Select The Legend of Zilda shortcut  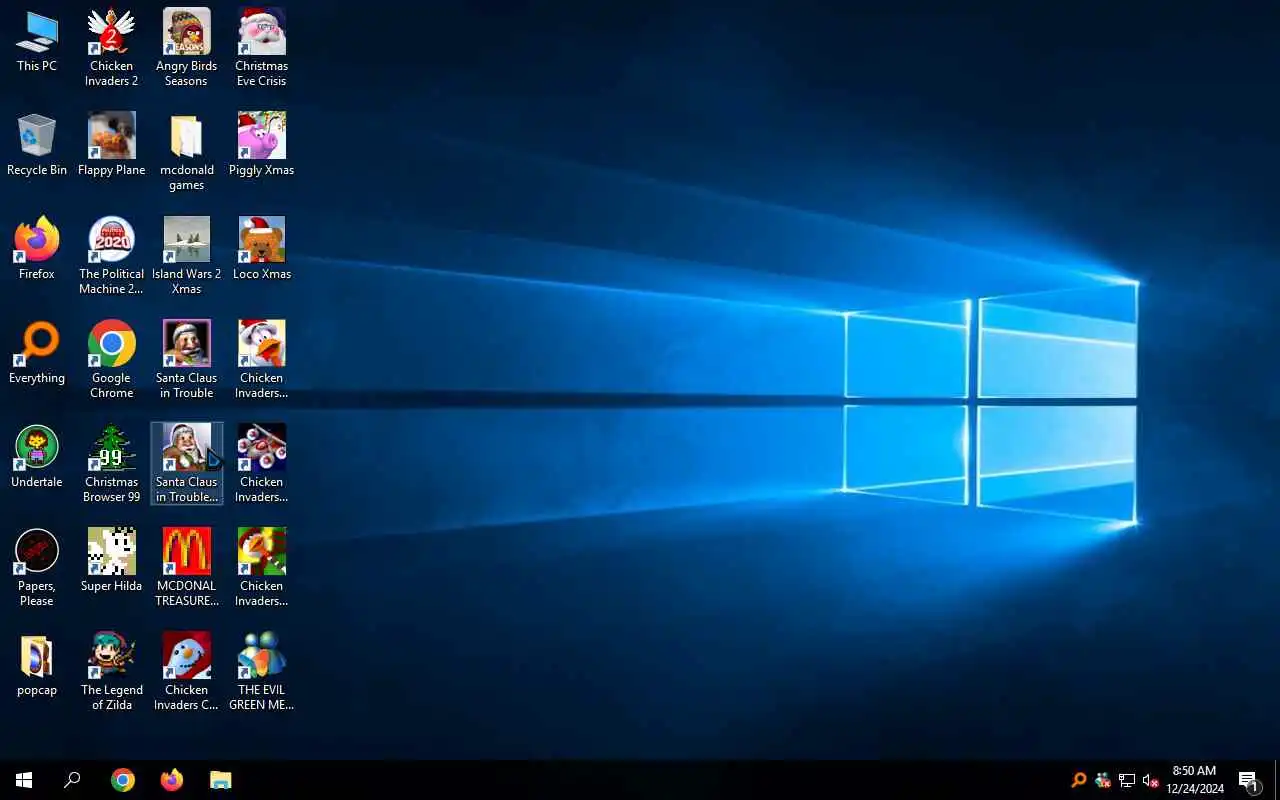111,671
